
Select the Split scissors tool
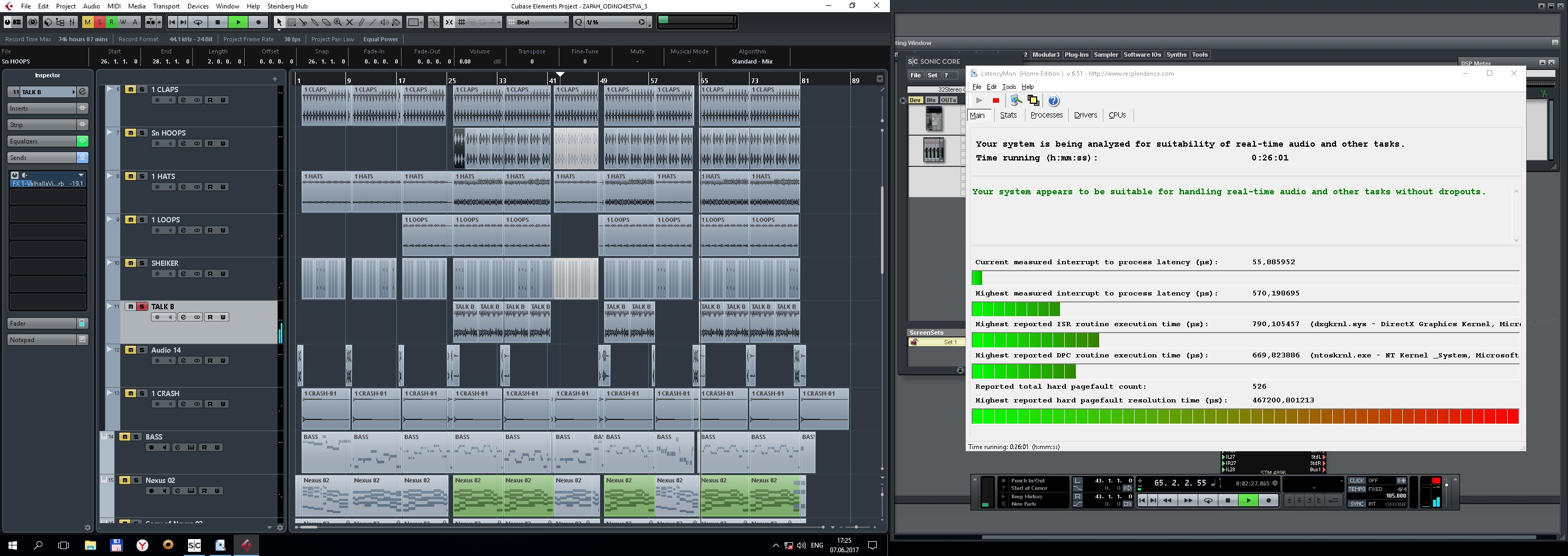(x=303, y=23)
